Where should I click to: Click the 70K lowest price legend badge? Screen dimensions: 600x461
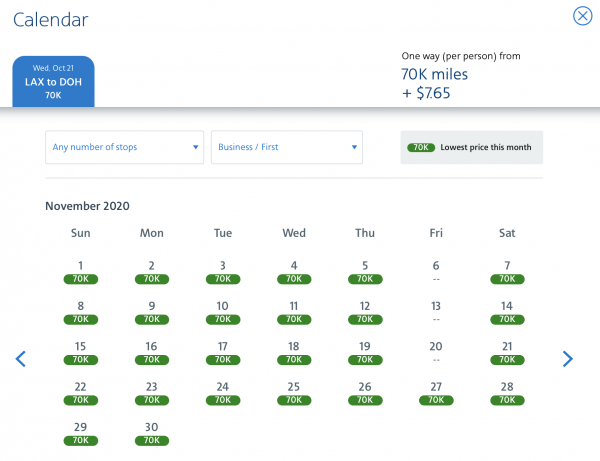[x=421, y=147]
